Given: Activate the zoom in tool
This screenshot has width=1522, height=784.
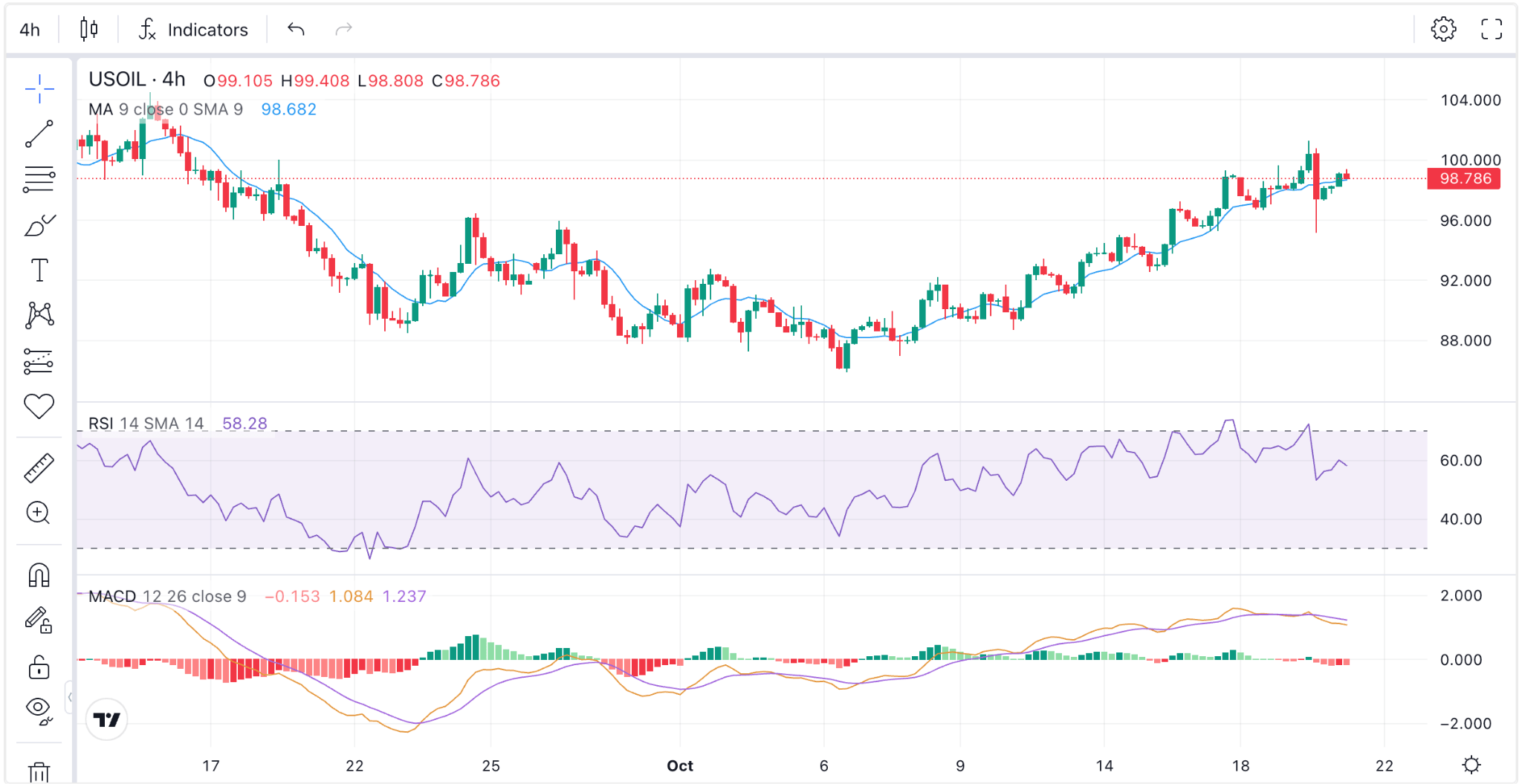Looking at the screenshot, I should point(39,514).
